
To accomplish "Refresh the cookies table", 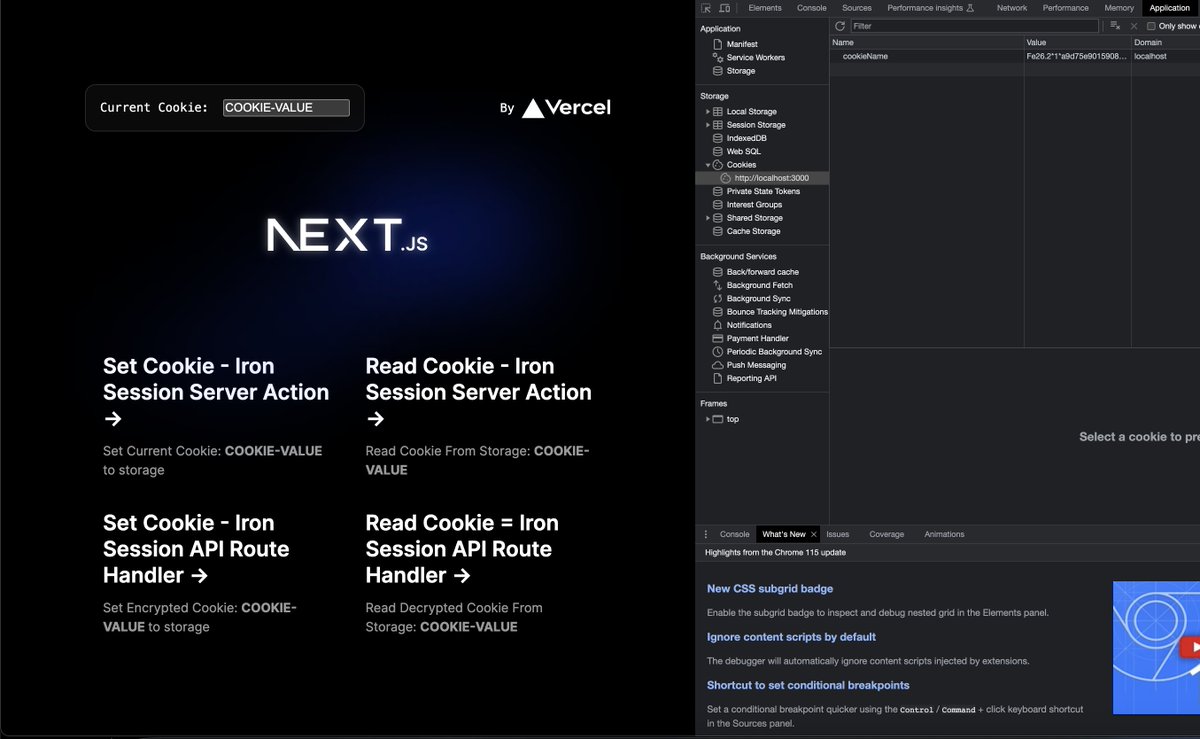I will tap(840, 26).
